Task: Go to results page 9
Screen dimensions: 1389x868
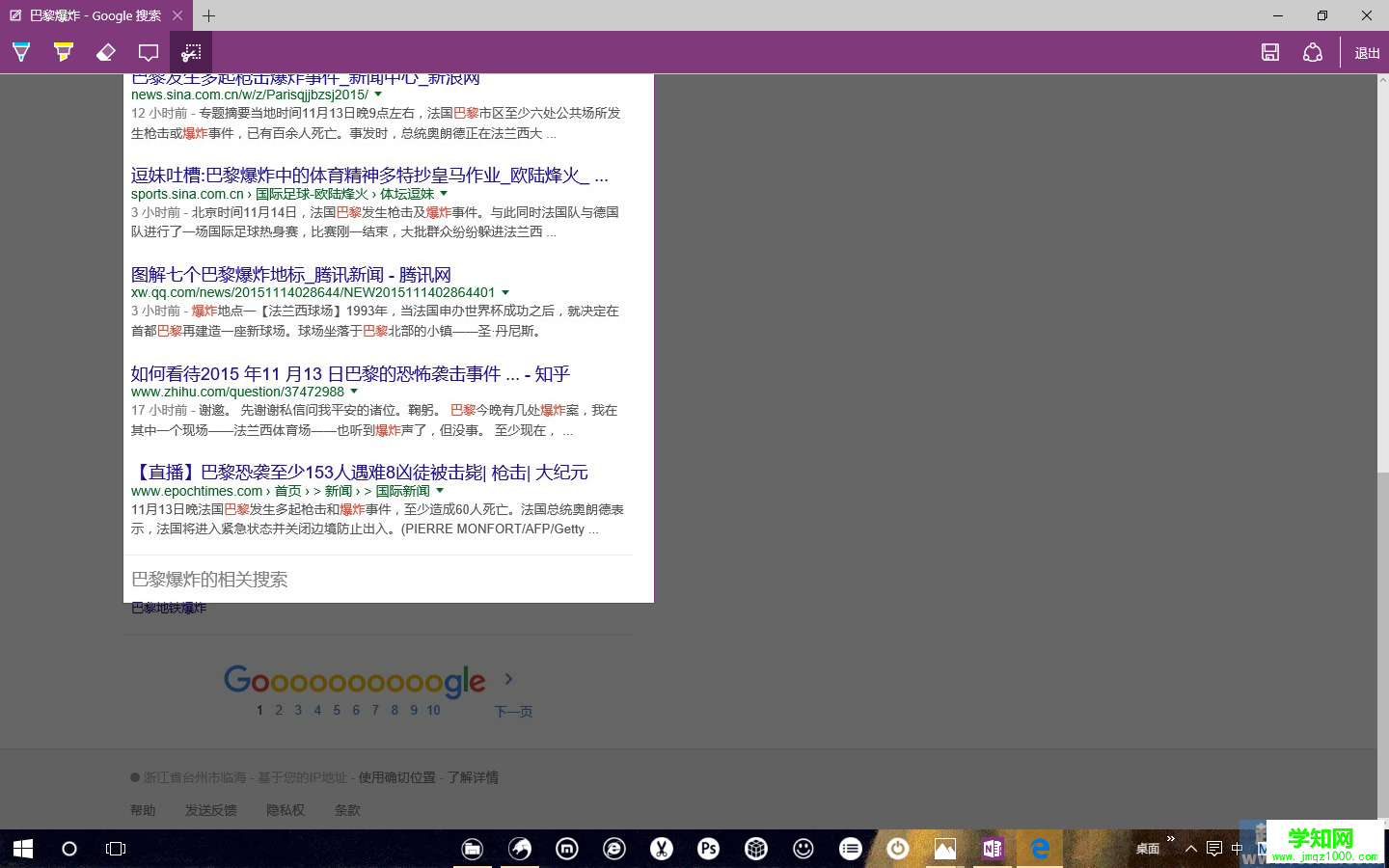Action: (414, 710)
